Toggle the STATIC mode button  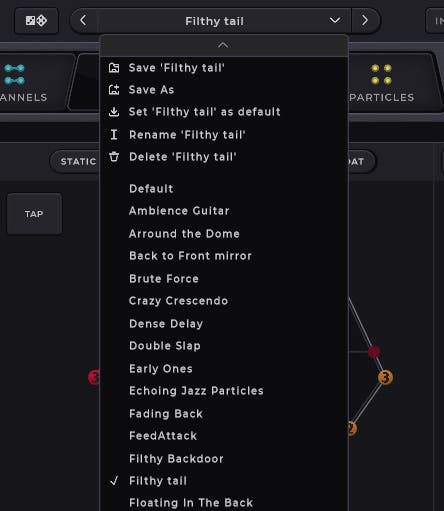tap(77, 162)
